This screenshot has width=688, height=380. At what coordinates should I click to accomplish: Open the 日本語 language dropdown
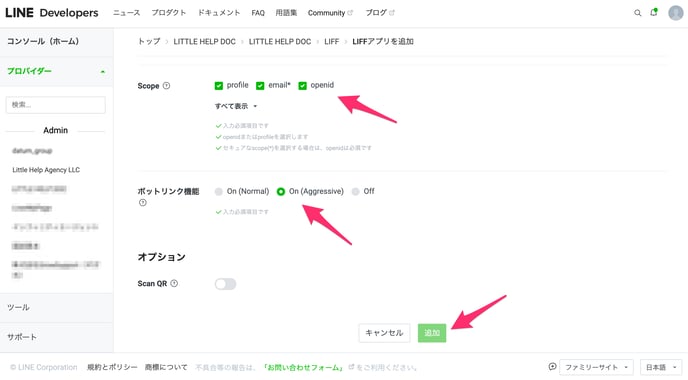click(x=661, y=367)
